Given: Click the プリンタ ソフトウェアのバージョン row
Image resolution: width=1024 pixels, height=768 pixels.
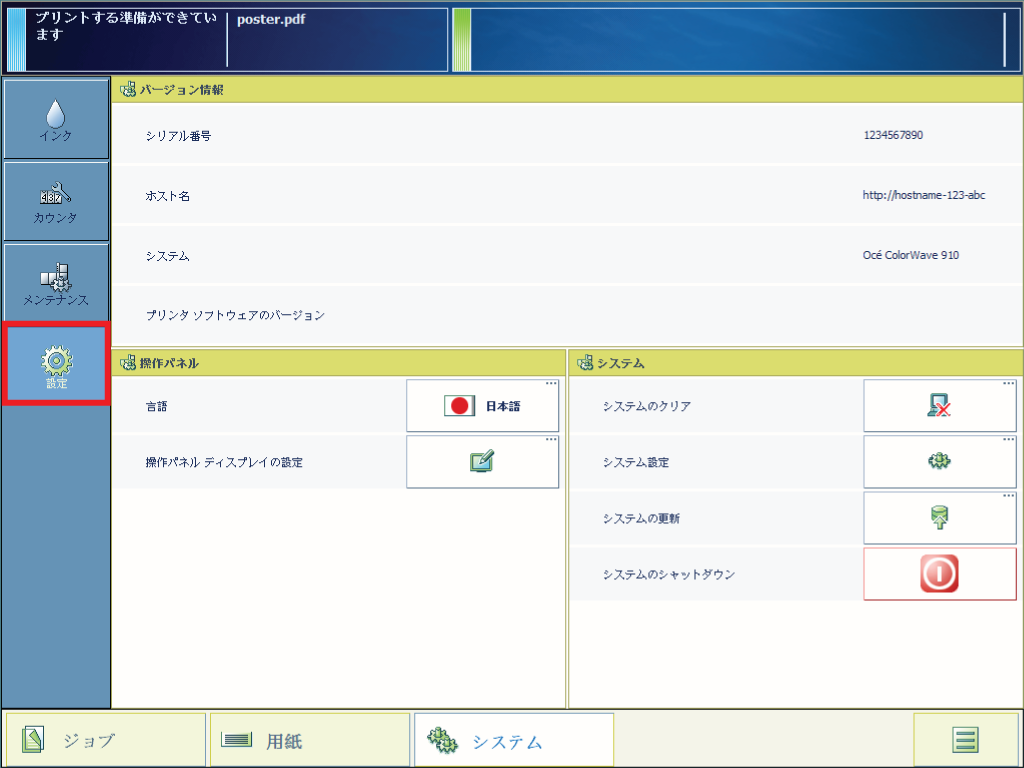Looking at the screenshot, I should (x=567, y=315).
